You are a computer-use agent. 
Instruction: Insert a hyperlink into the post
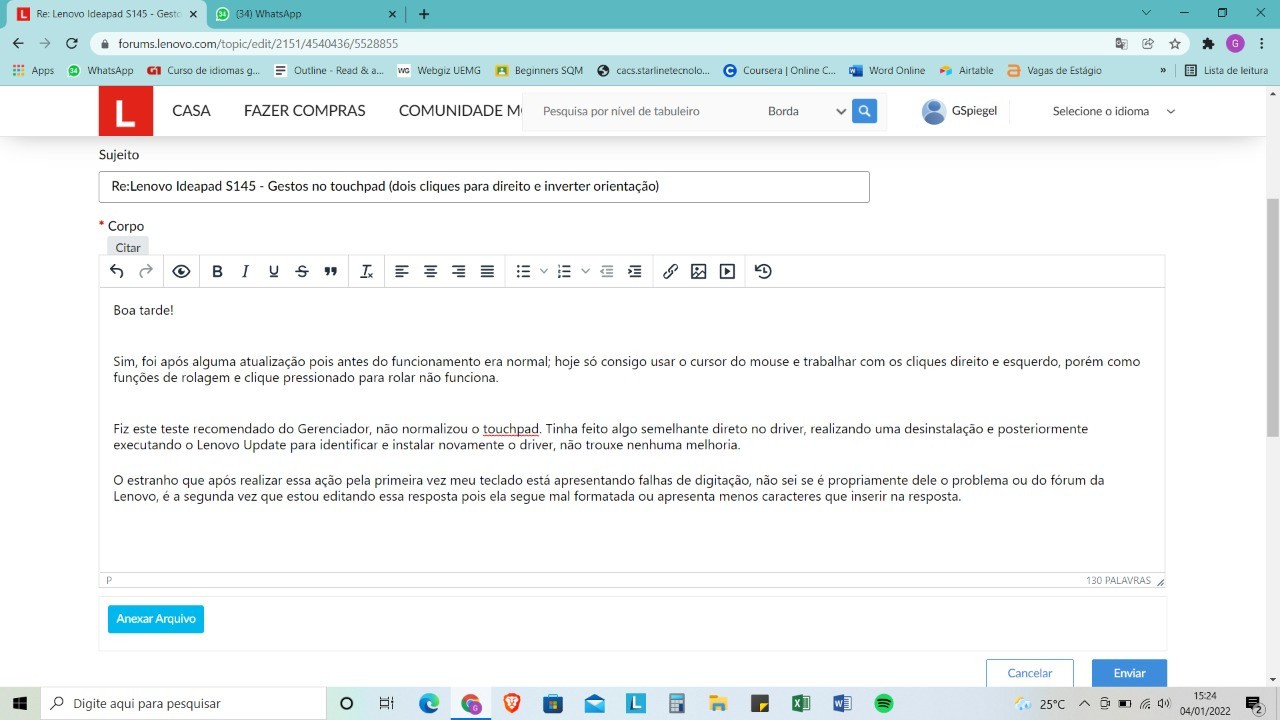(670, 271)
